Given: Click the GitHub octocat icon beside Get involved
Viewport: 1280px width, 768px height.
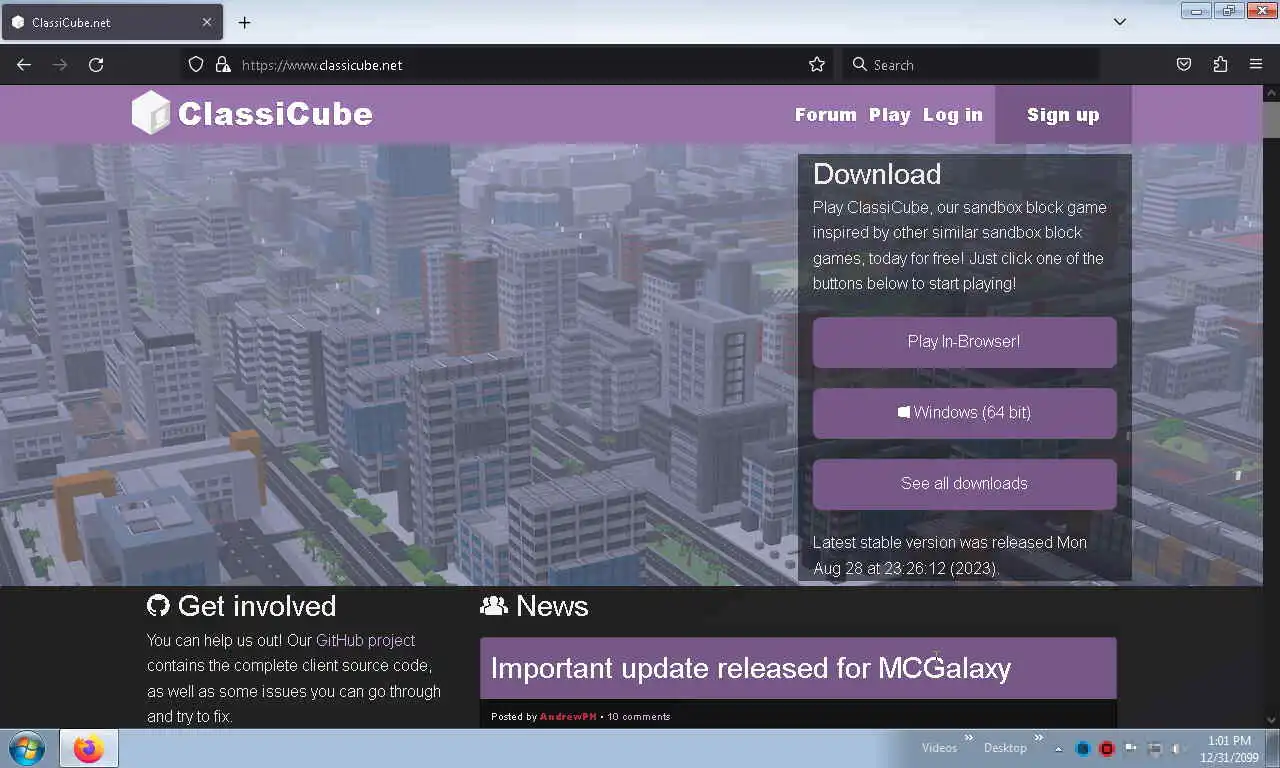Looking at the screenshot, I should click(158, 606).
